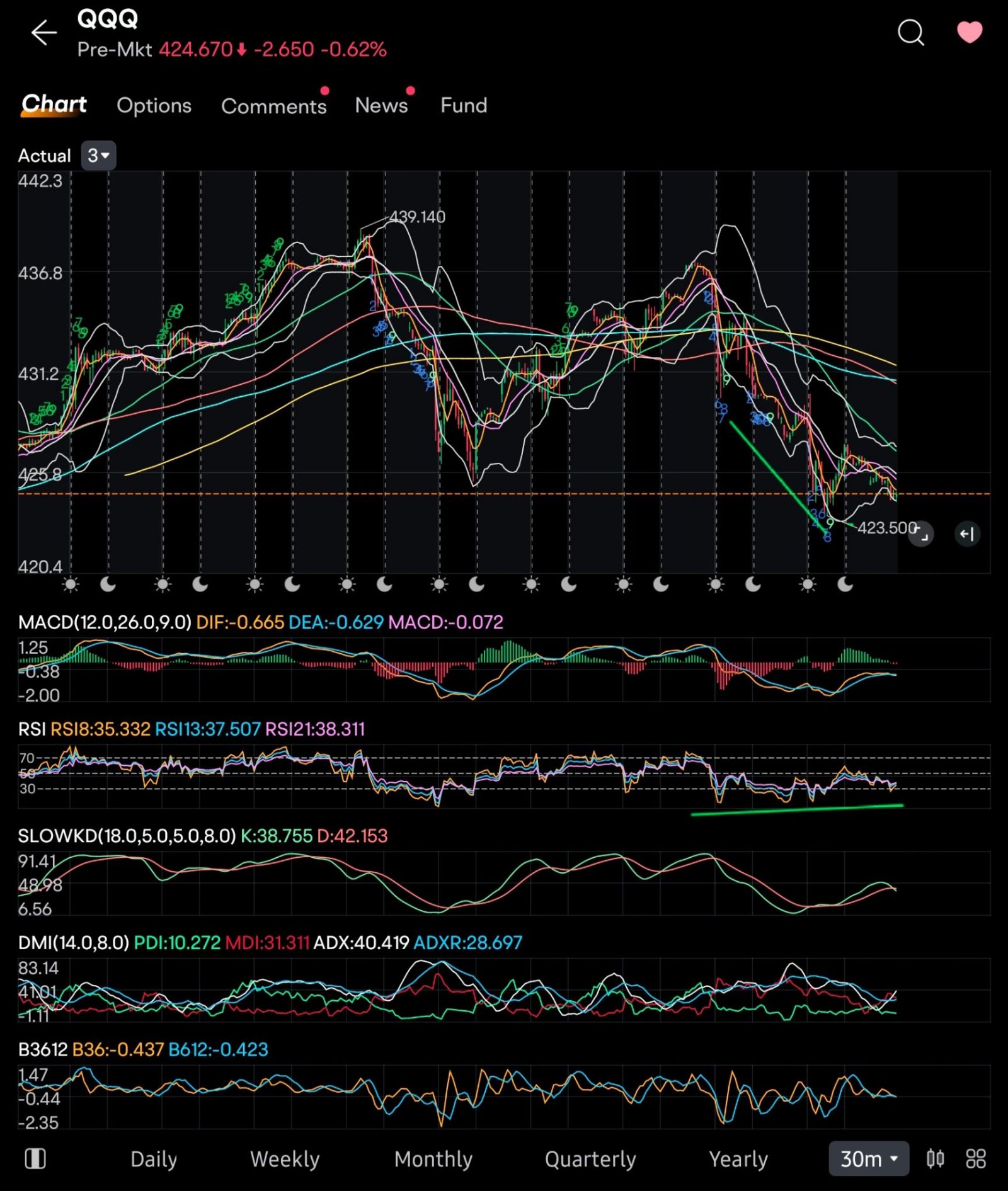
Task: Click the ADXR:28.697 value
Action: pos(468,942)
